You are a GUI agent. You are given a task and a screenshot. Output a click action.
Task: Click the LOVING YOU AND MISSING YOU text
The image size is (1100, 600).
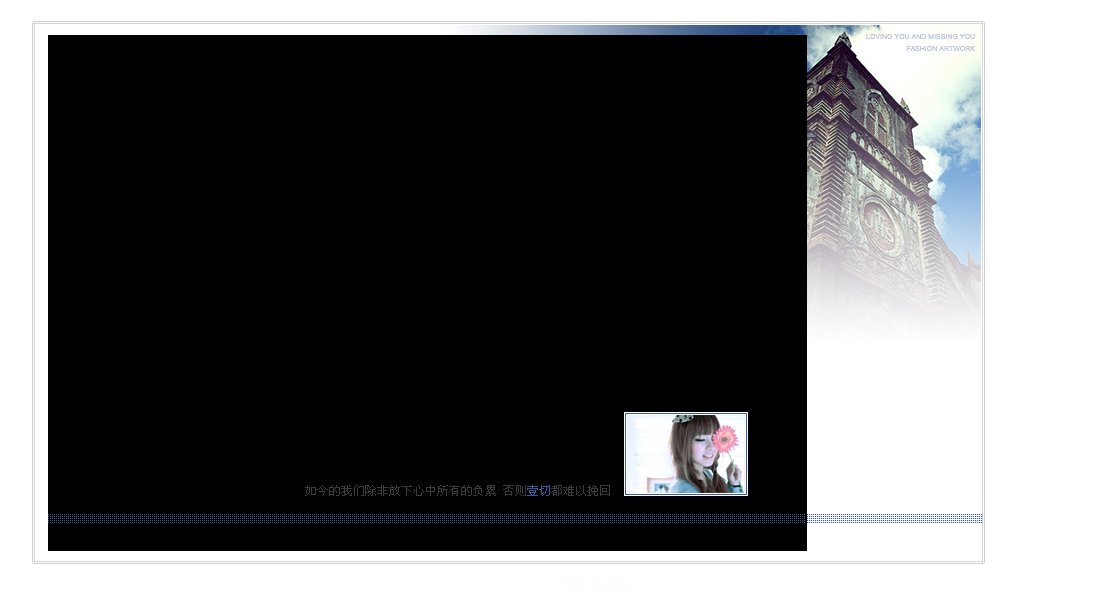(x=920, y=36)
